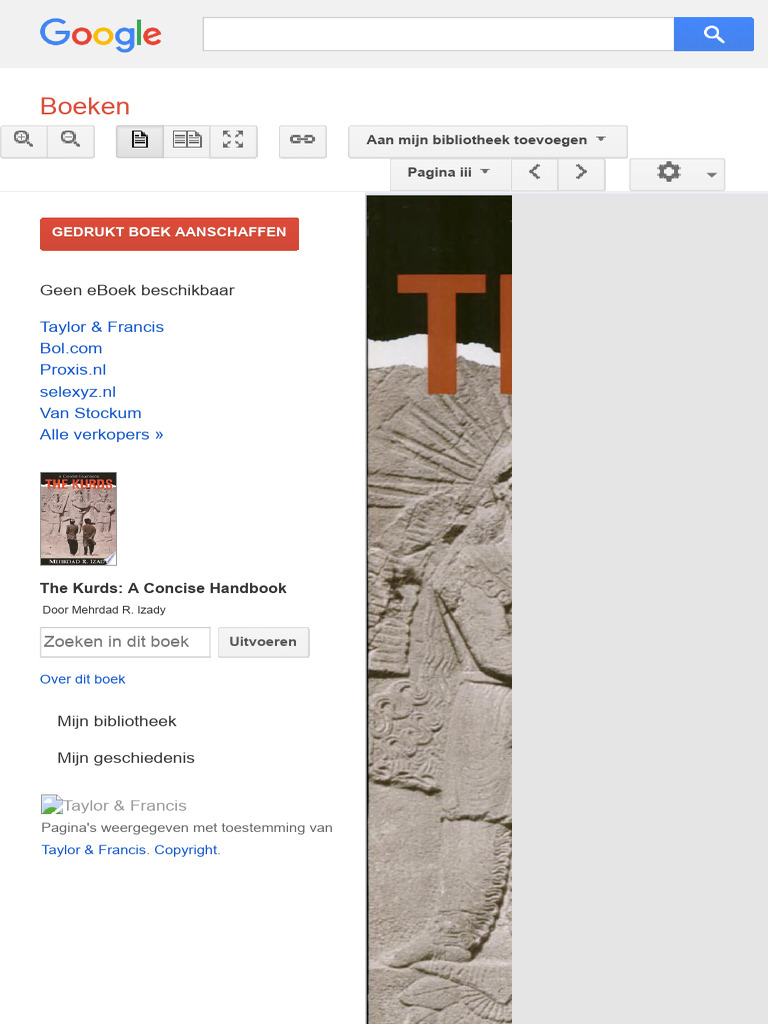Click the Google logo
768x1024 pixels.
pyautogui.click(x=101, y=35)
